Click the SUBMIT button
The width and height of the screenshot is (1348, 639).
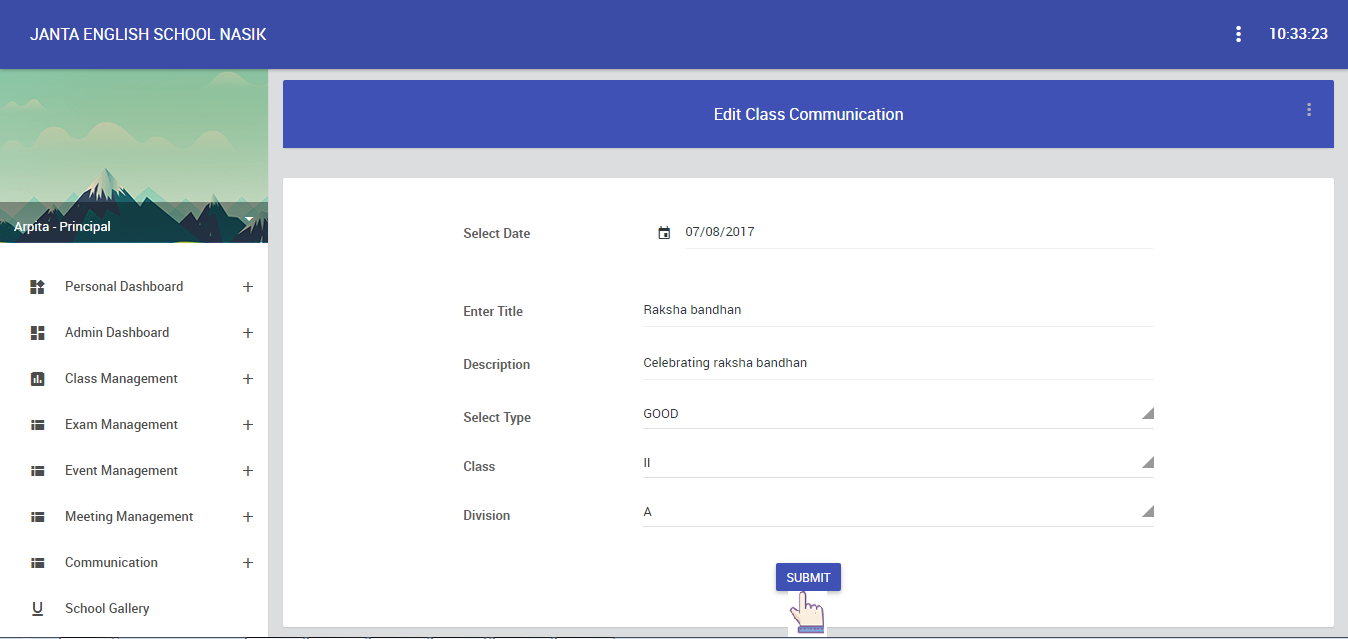808,577
